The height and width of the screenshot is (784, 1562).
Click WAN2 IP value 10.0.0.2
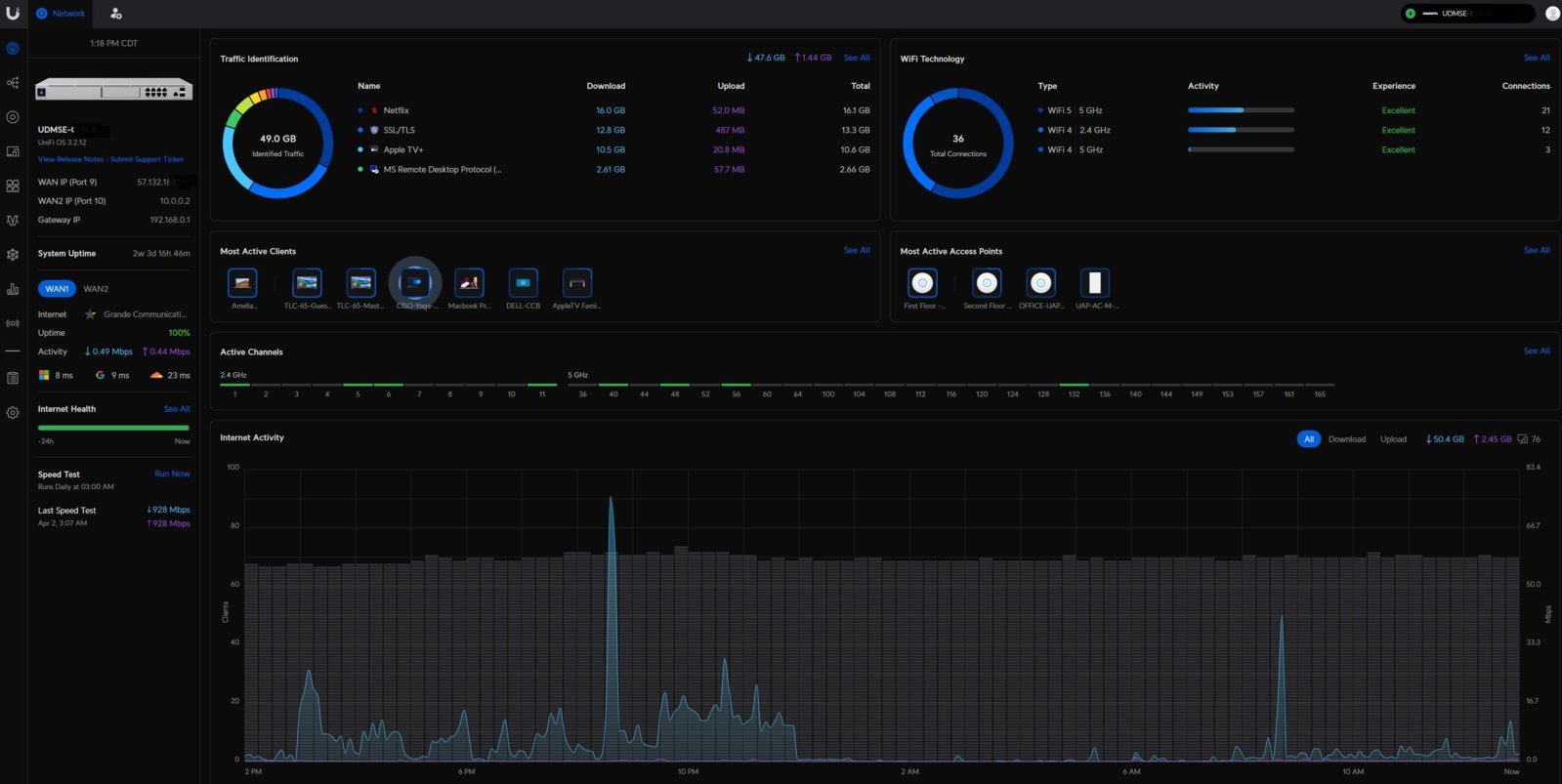pyautogui.click(x=175, y=201)
